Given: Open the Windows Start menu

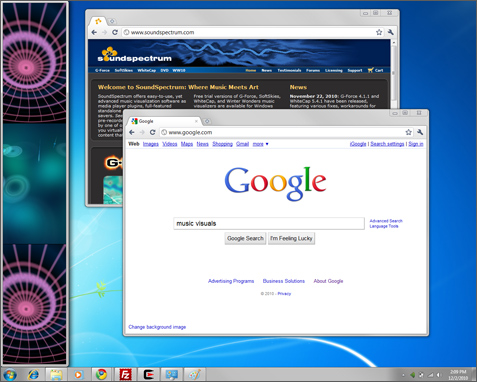Looking at the screenshot, I should click(x=10, y=375).
